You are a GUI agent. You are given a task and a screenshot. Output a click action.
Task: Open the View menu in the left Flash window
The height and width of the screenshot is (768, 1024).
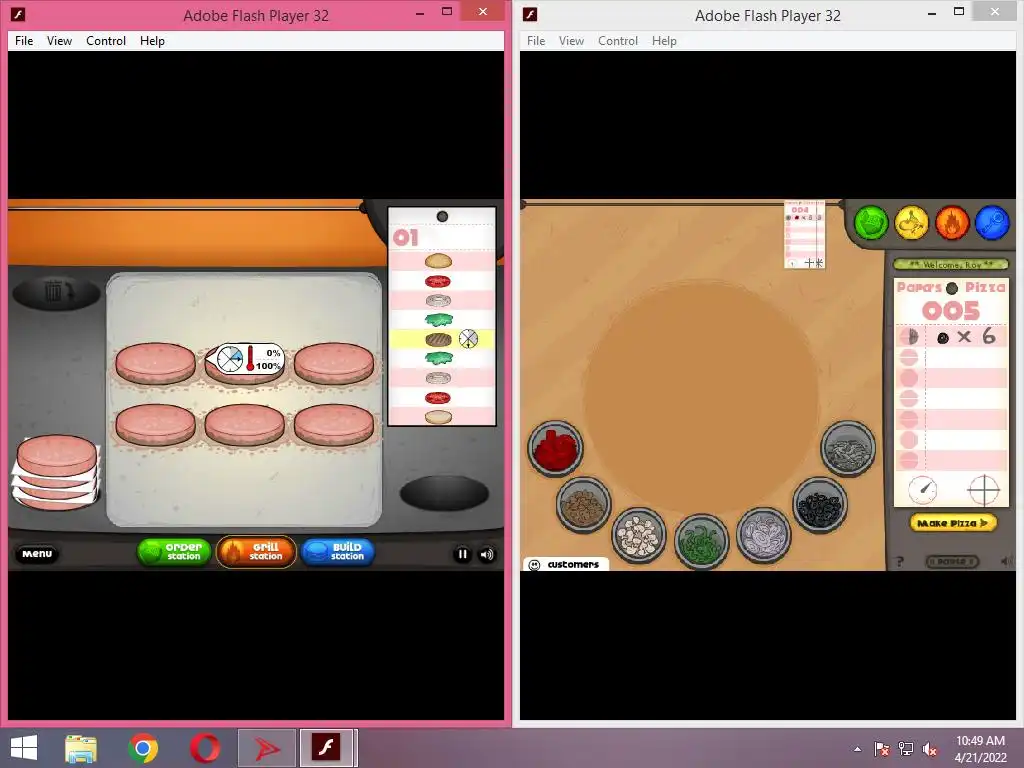pos(59,40)
